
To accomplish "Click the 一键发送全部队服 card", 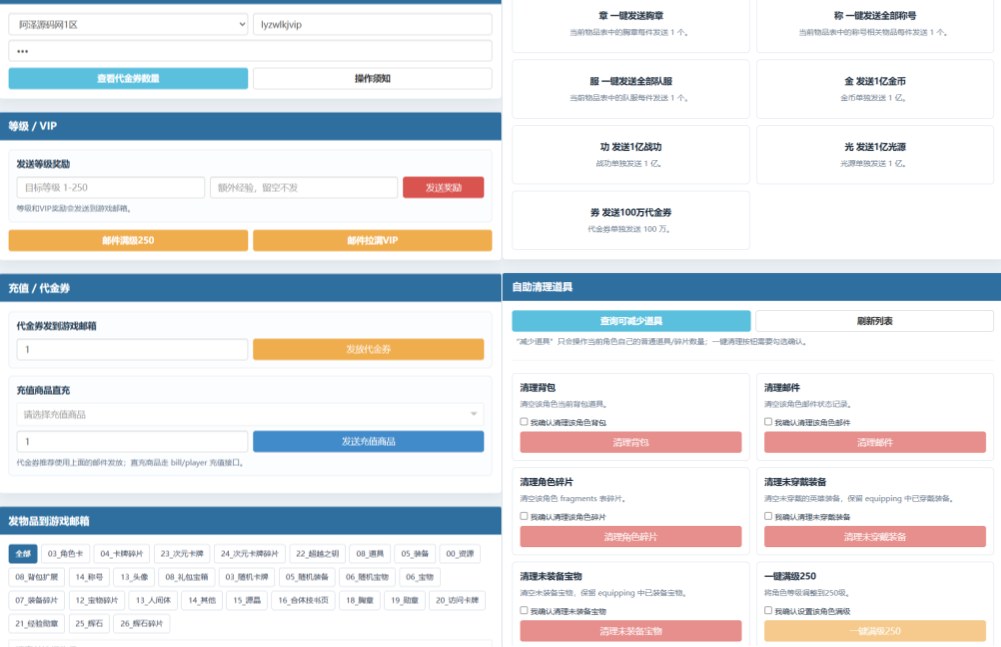I will click(631, 89).
